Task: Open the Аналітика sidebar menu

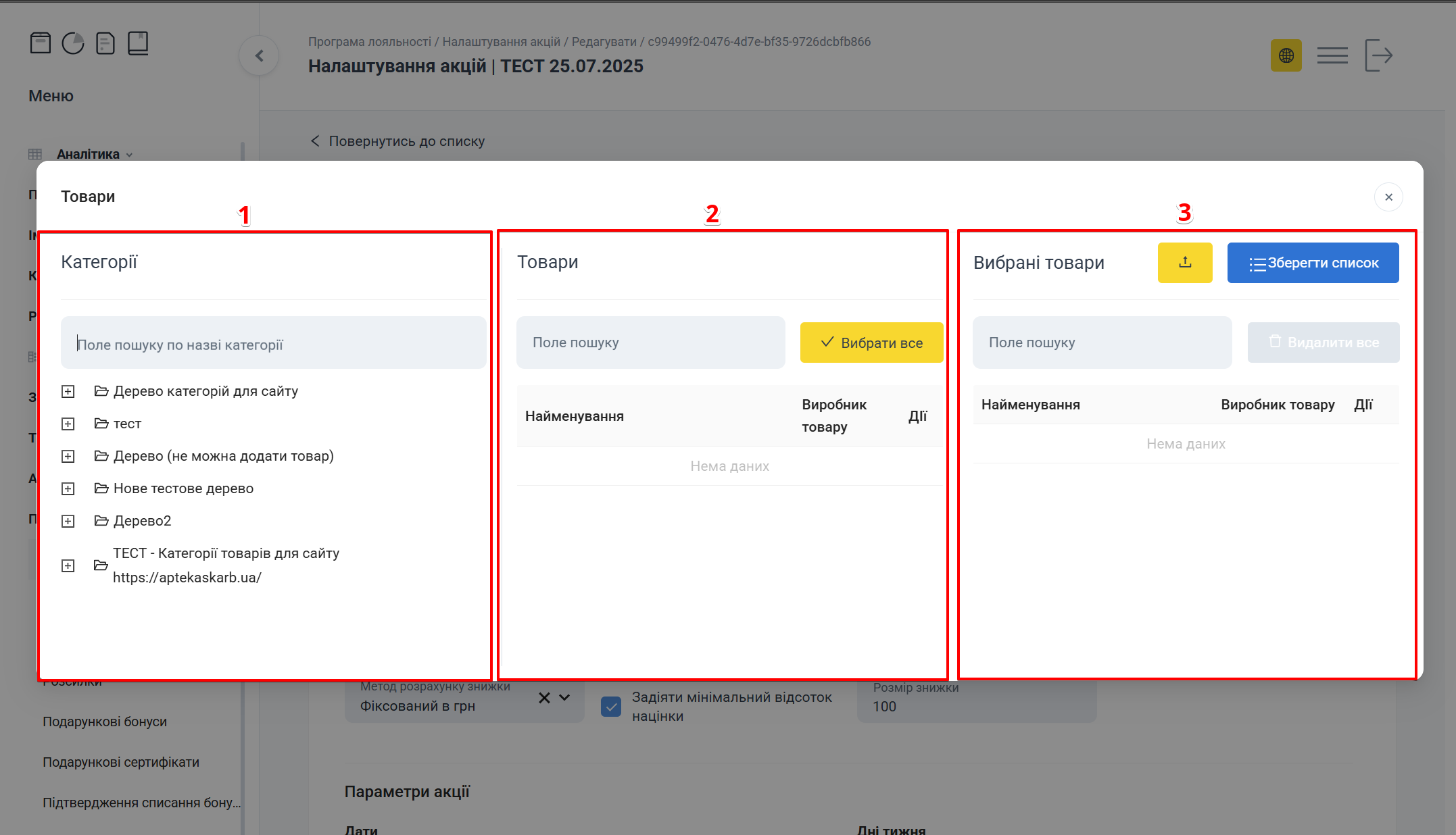Action: [x=88, y=154]
